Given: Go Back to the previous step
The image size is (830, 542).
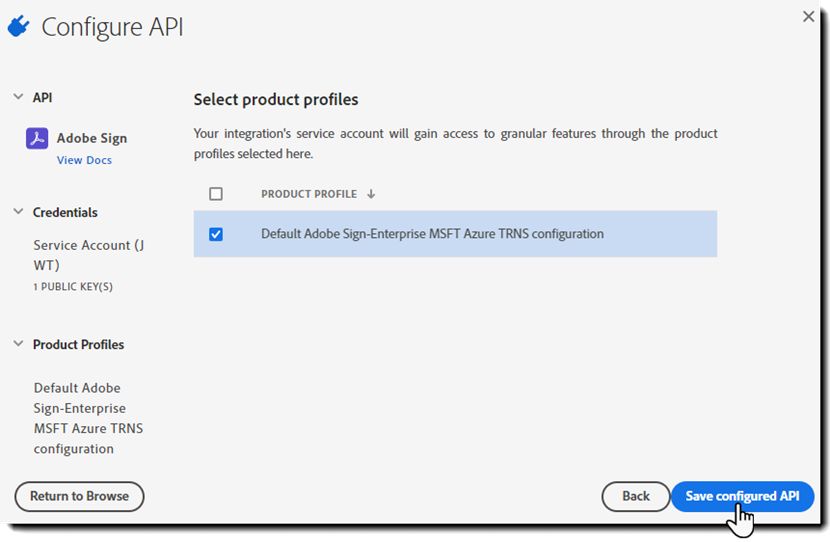Looking at the screenshot, I should click(x=636, y=496).
